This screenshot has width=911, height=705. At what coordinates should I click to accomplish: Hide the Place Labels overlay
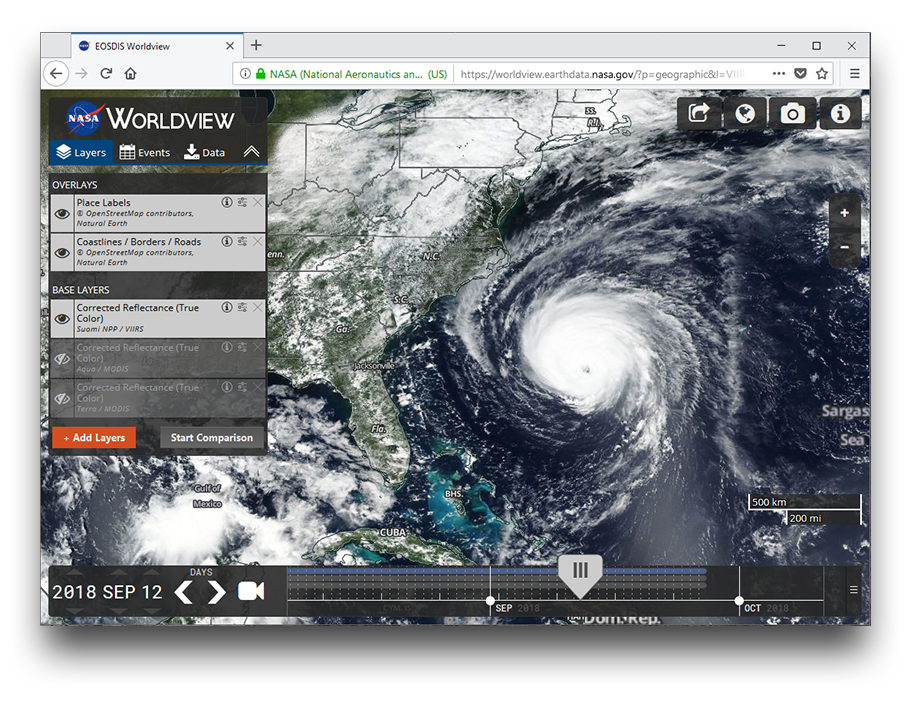(x=62, y=214)
